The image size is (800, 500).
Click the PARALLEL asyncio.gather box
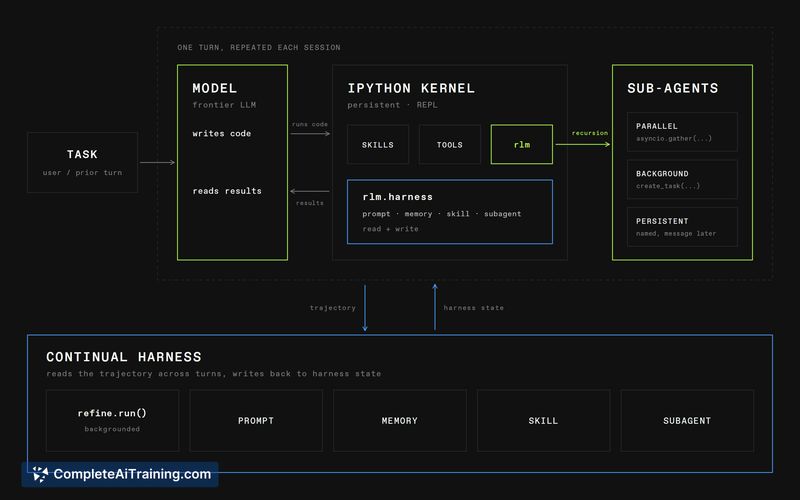coord(682,132)
